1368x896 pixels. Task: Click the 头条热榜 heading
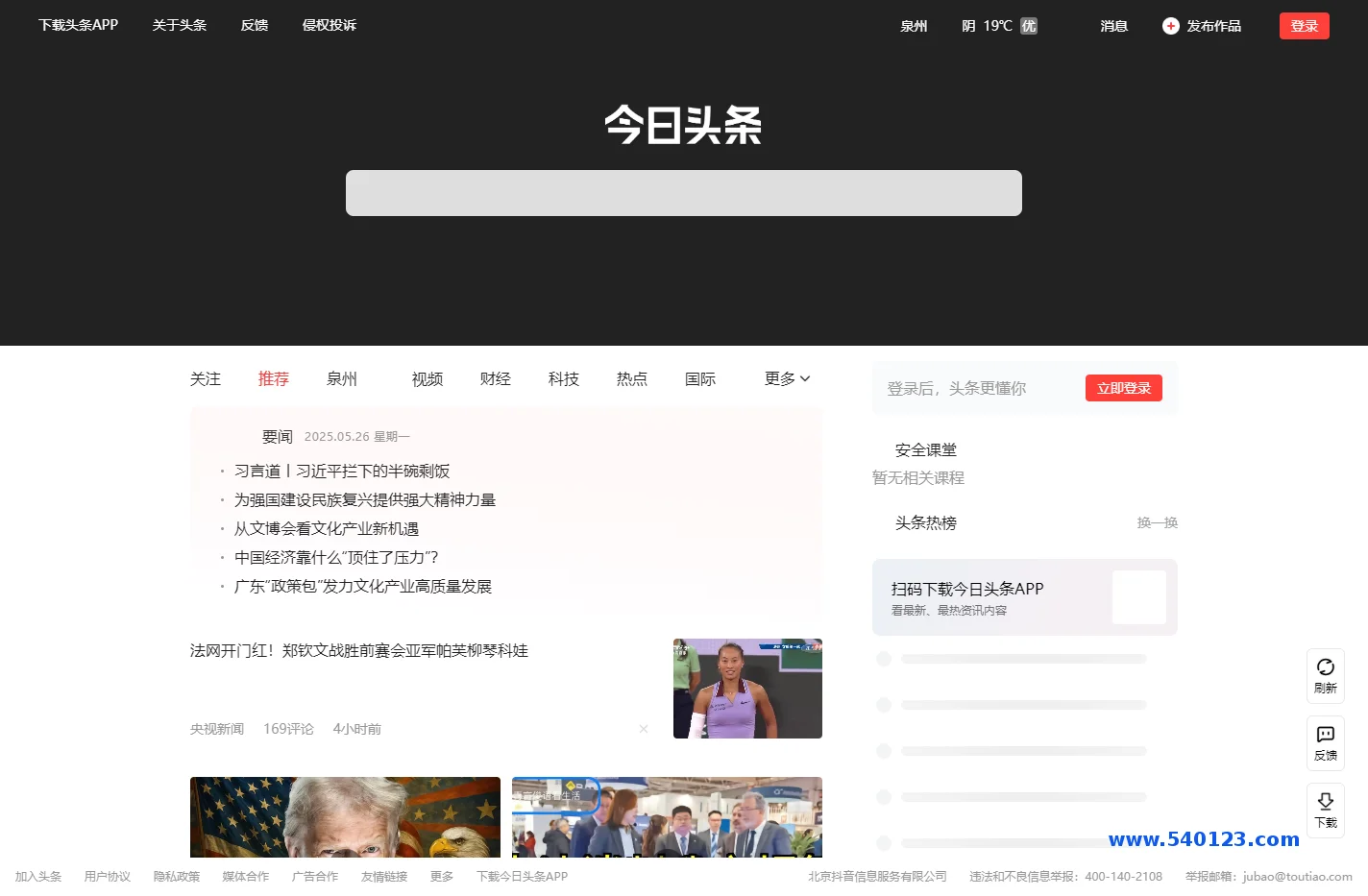click(x=926, y=523)
